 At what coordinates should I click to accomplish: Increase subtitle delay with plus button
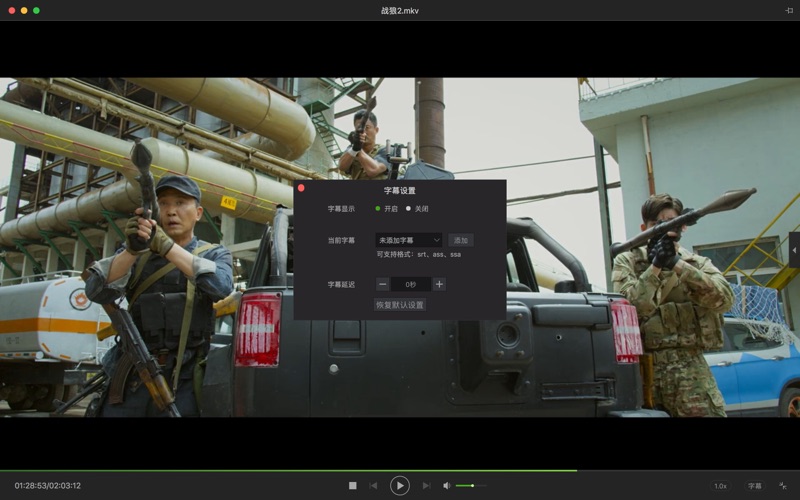439,284
